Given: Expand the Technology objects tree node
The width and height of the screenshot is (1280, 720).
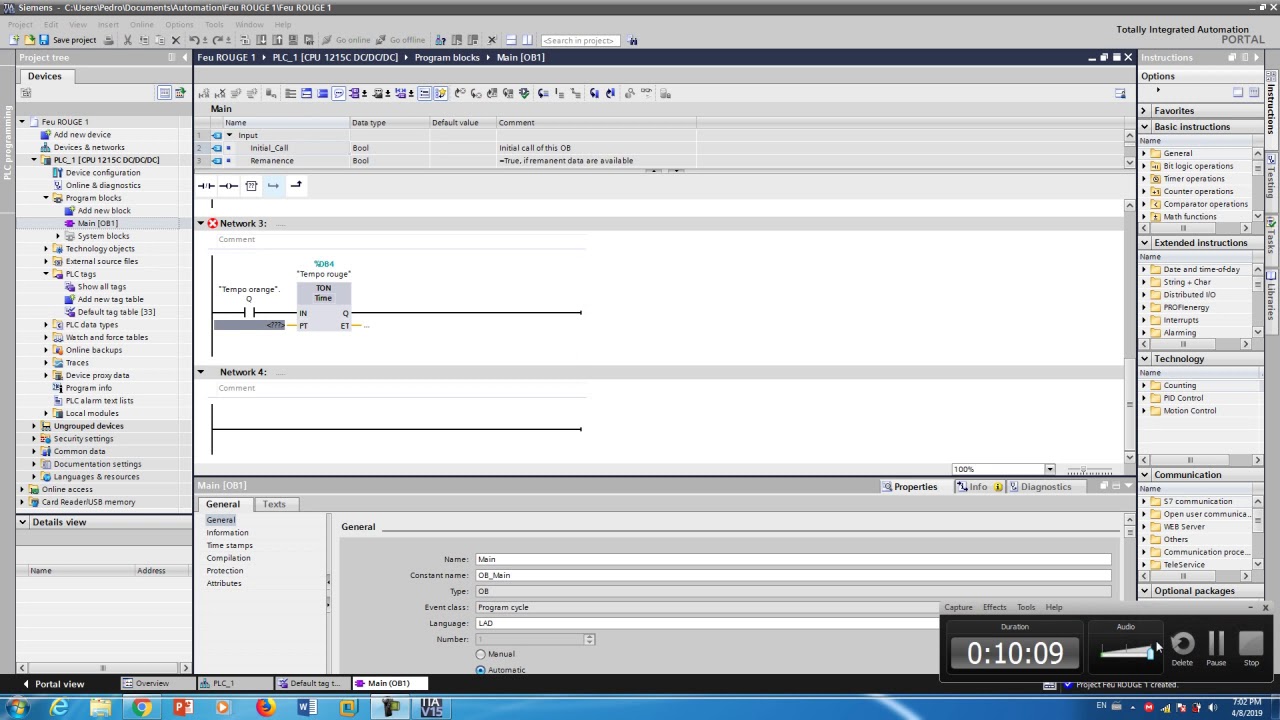Looking at the screenshot, I should pyautogui.click(x=46, y=249).
